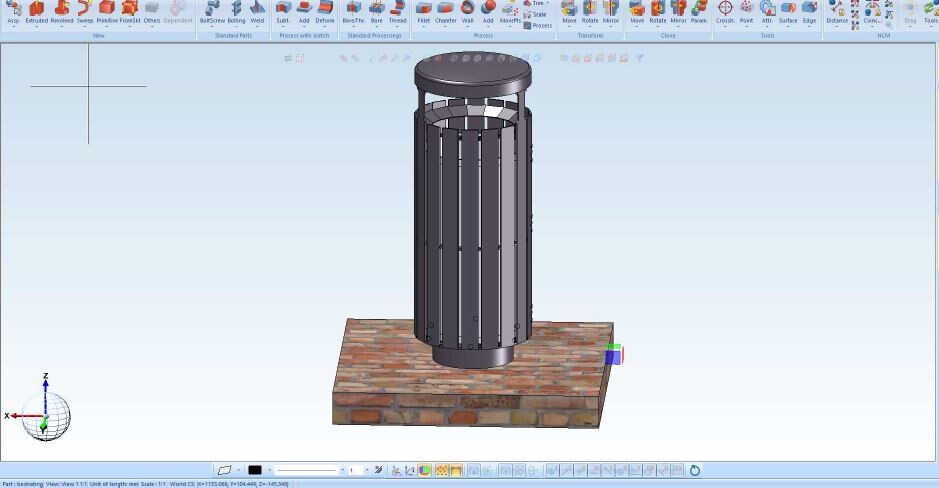Choose the Sweep tool in New group
Screen dimensions: 939x488
pos(85,11)
